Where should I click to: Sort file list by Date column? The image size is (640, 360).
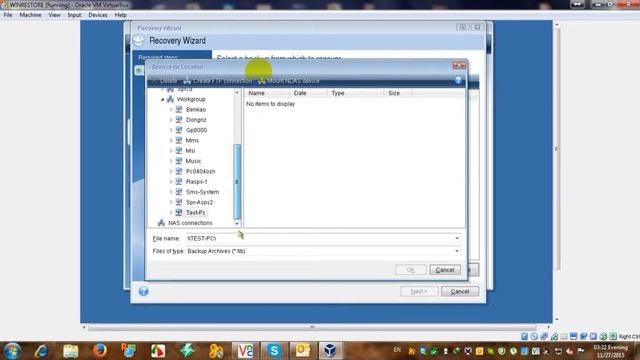pyautogui.click(x=309, y=93)
